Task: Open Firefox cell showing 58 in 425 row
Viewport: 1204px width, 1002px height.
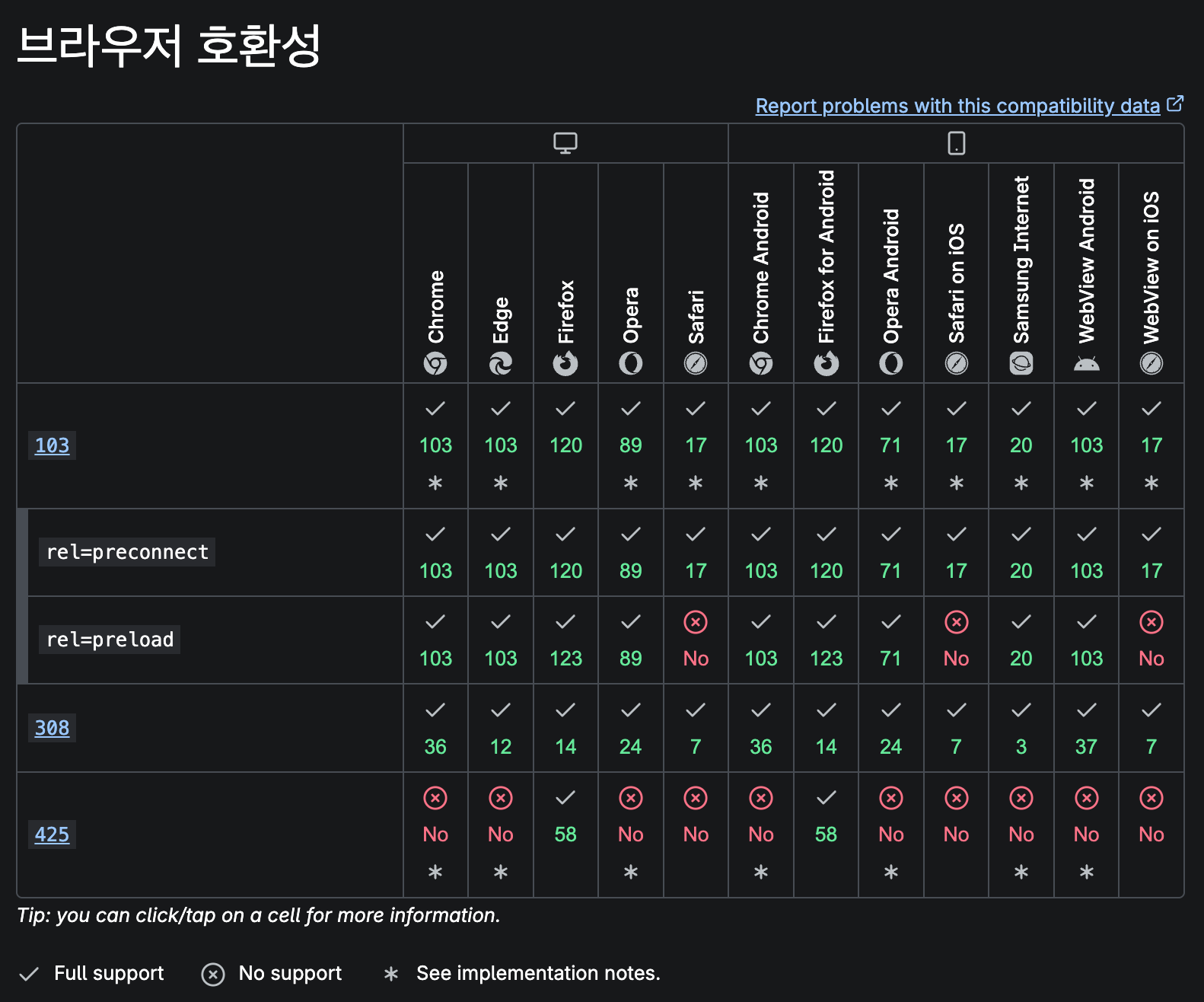Action: tap(565, 835)
